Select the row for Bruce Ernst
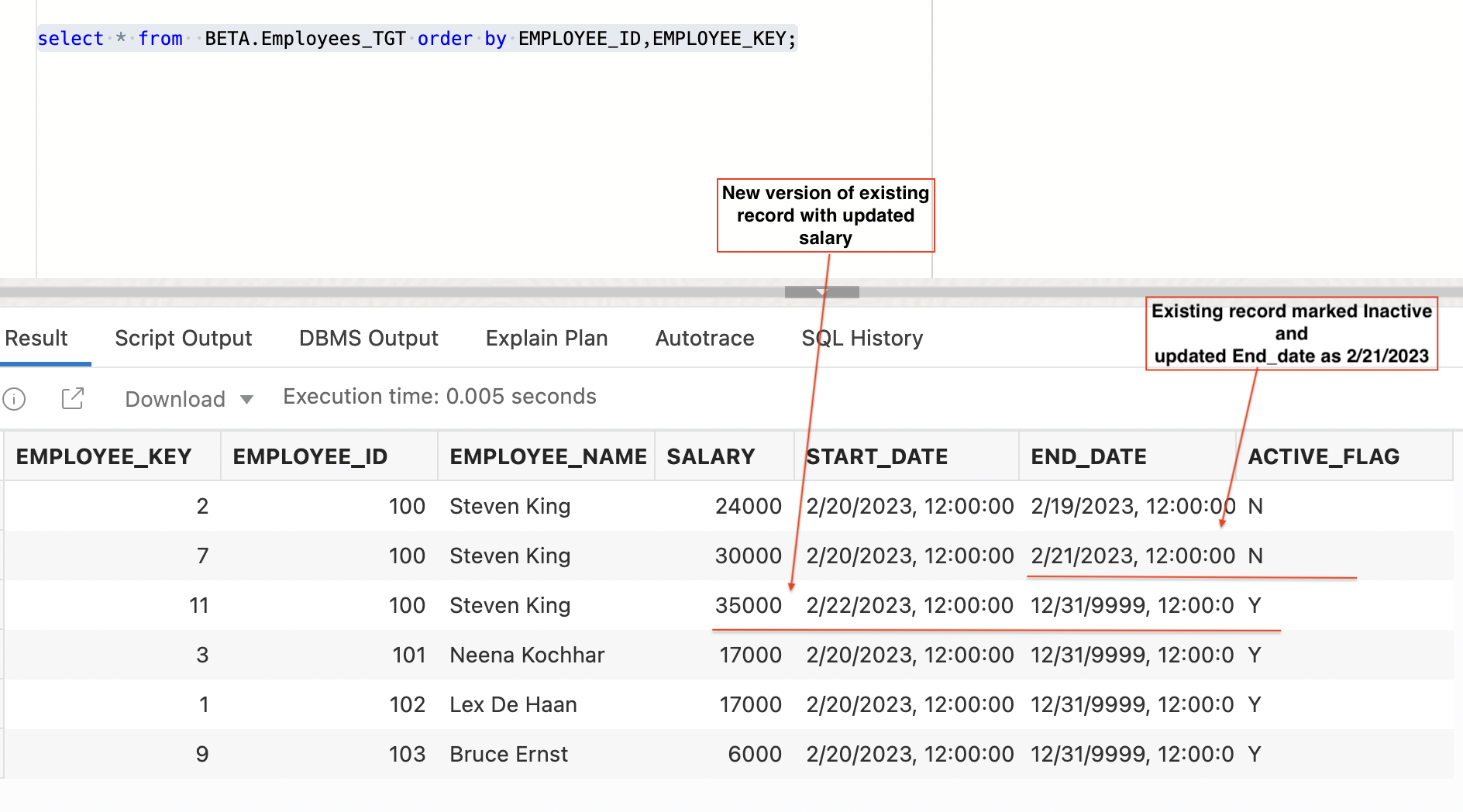Screen dimensions: 1463x812 (x=508, y=753)
